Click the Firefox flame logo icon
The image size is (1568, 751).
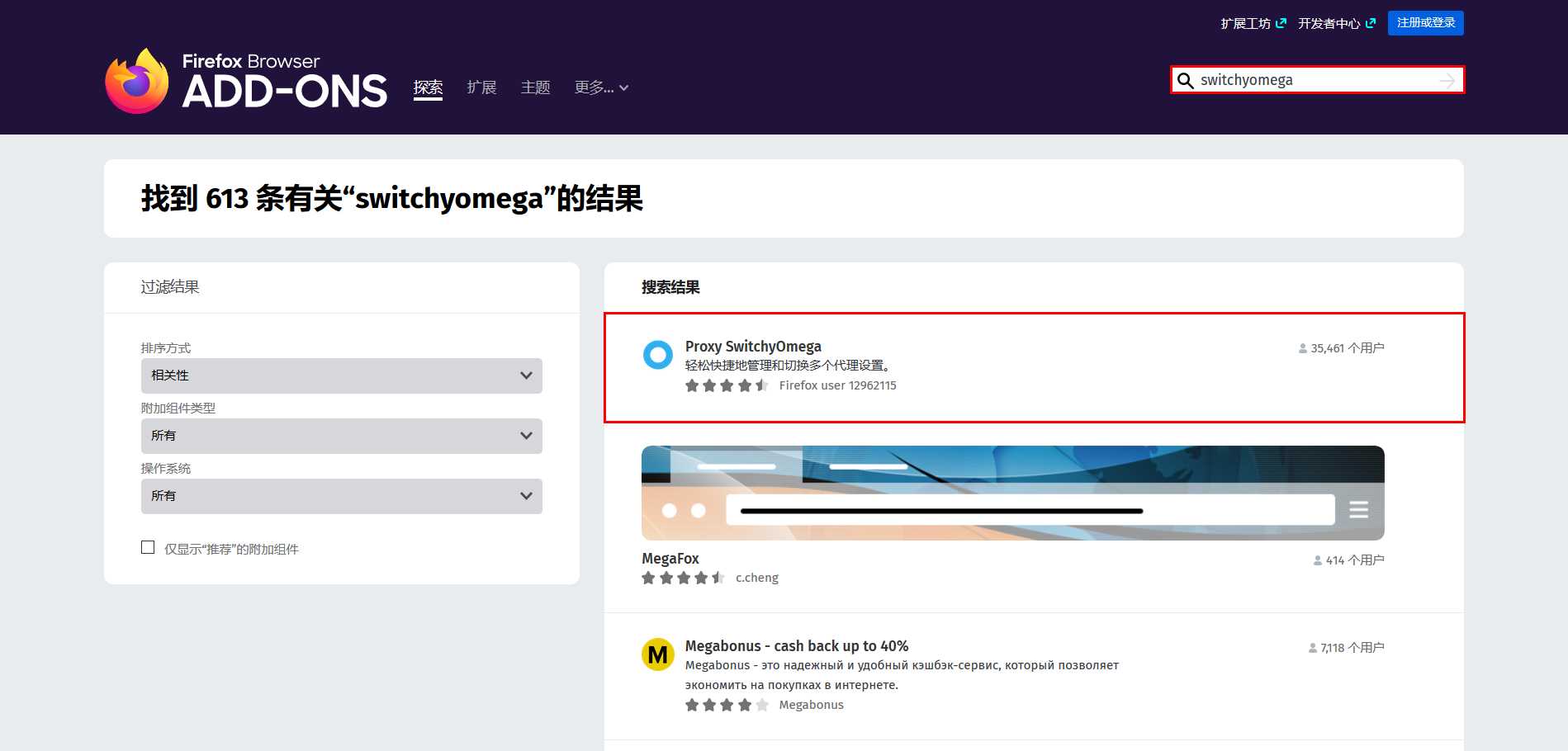pos(137,81)
